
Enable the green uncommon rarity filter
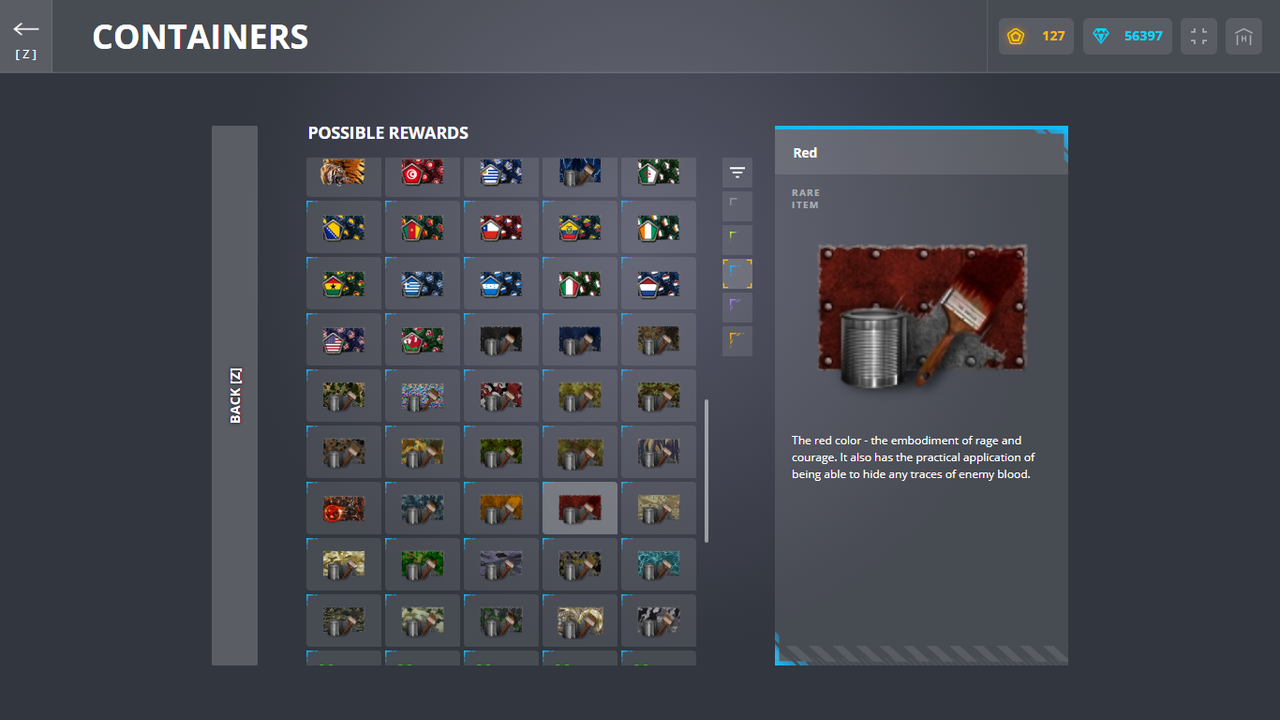737,240
